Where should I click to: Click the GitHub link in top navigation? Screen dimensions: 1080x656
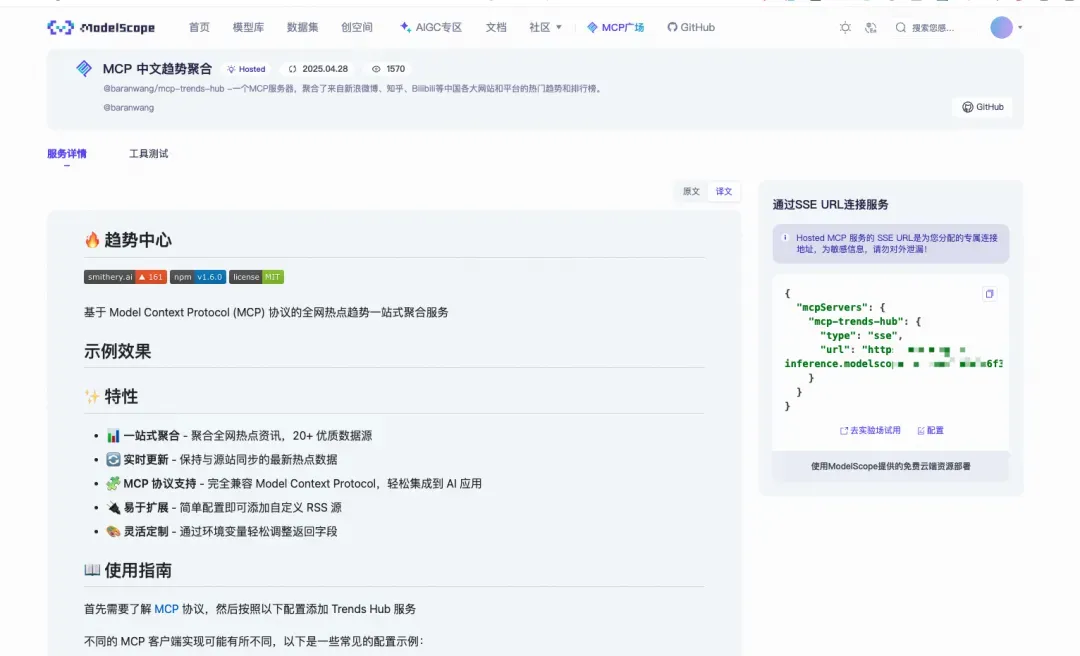691,28
